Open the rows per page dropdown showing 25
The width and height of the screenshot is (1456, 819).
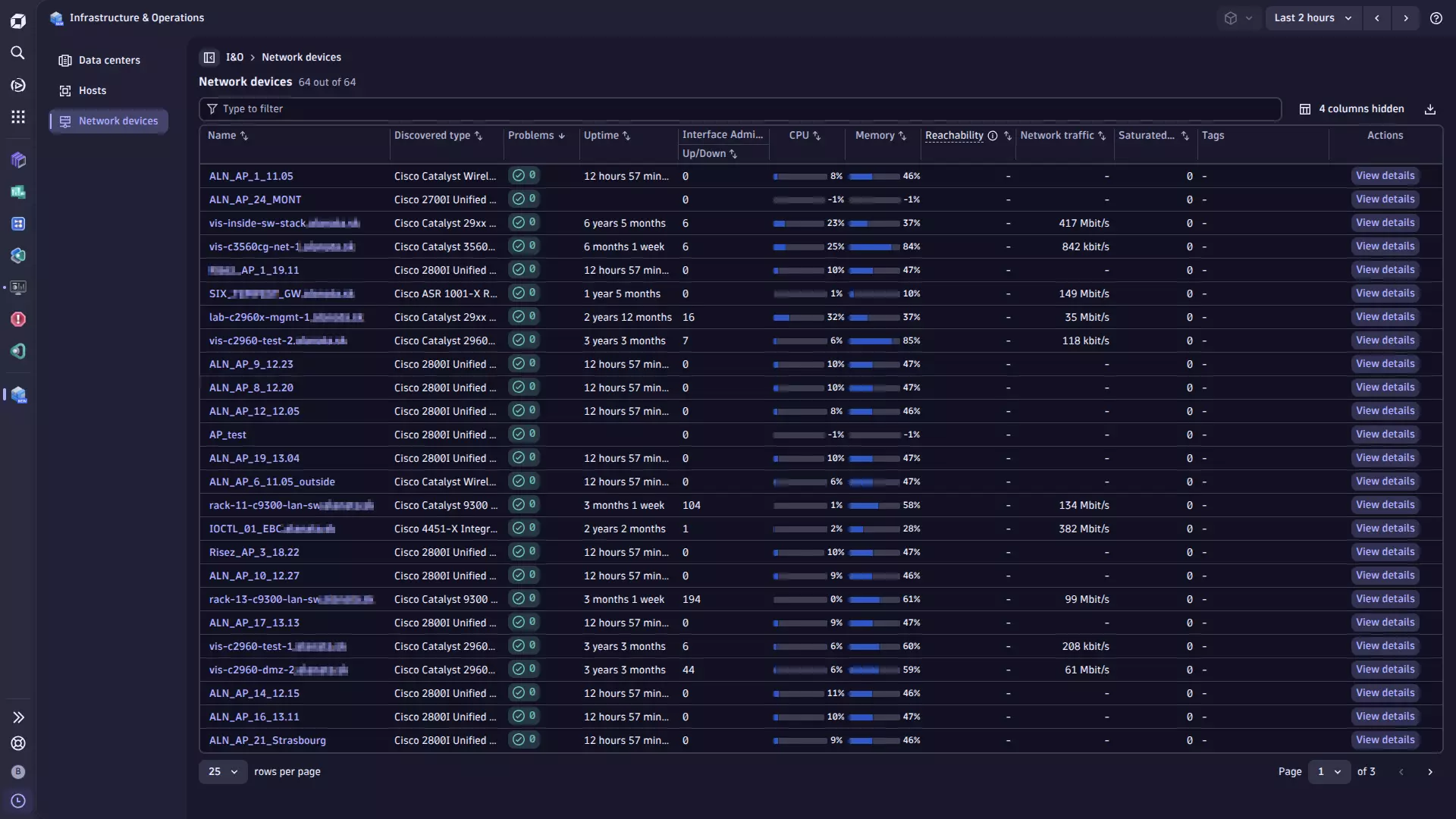(x=222, y=771)
